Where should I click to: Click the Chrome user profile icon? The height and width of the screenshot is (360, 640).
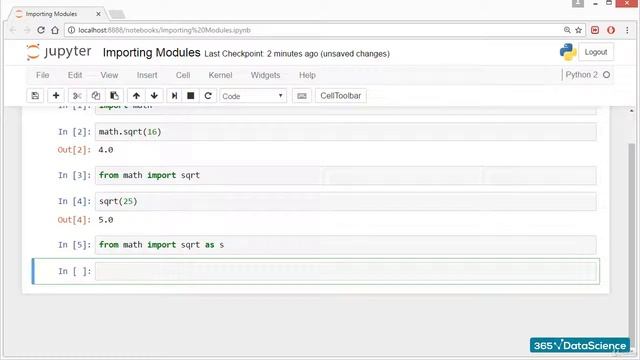tap(578, 3)
